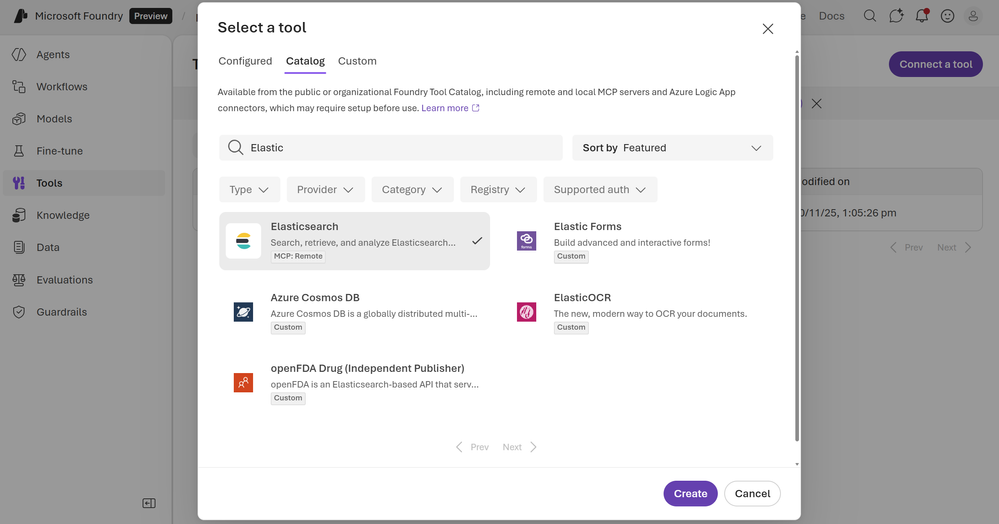Open the Evaluations scale icon
The width and height of the screenshot is (999, 524).
19,280
